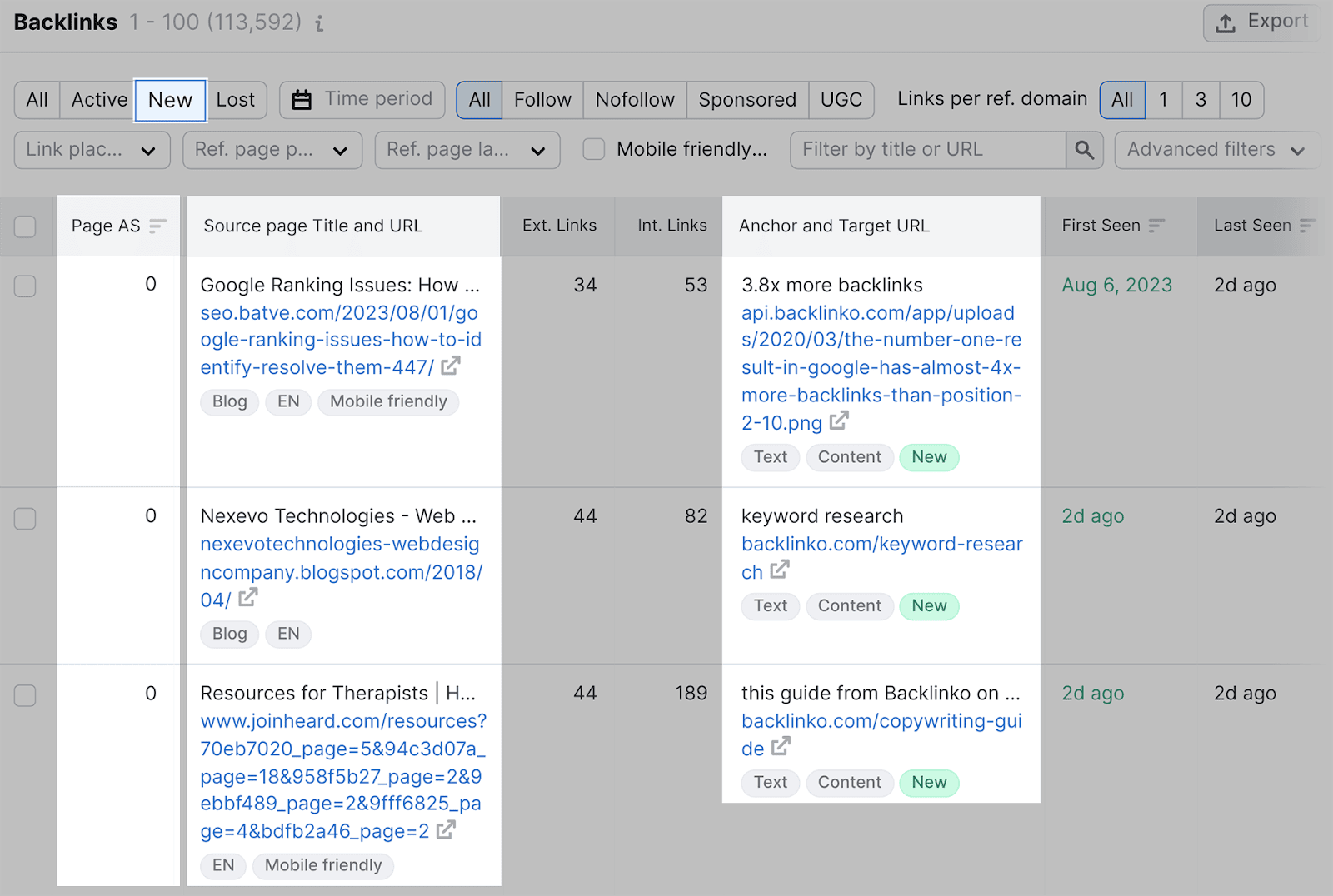Click the sort icon on Page AS column
Viewport: 1333px width, 896px height.
coord(155,226)
